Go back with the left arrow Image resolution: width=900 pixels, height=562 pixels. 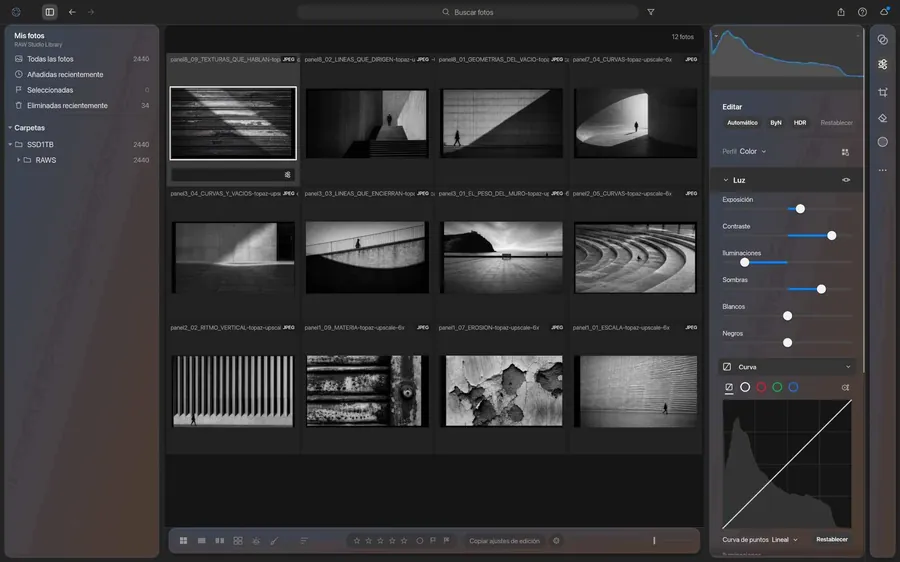click(x=72, y=12)
